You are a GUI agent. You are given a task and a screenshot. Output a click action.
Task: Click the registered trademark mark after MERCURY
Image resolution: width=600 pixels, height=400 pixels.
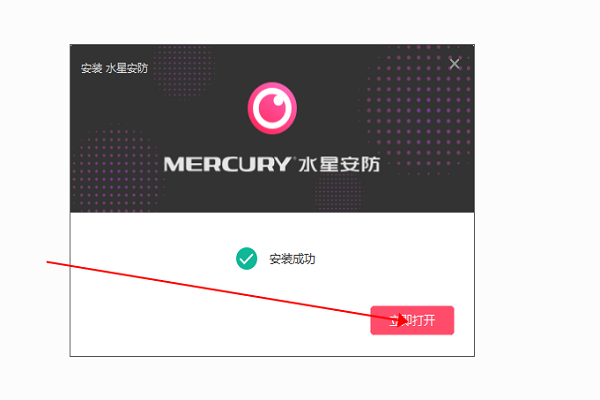(294, 158)
